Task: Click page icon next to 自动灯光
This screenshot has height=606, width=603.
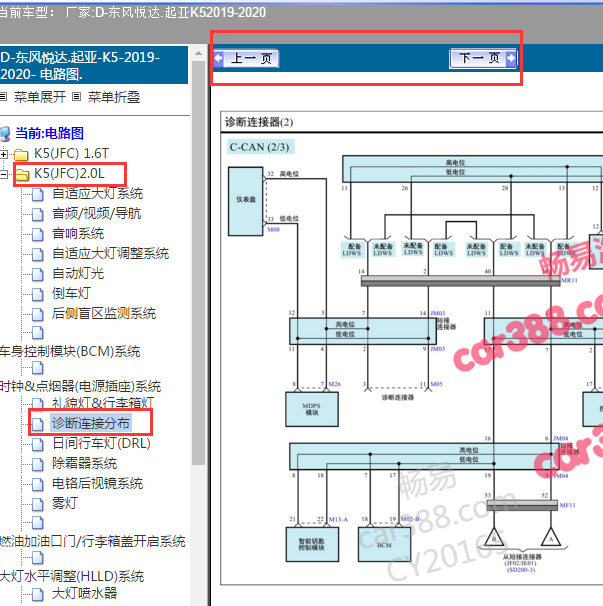Action: click(x=37, y=274)
